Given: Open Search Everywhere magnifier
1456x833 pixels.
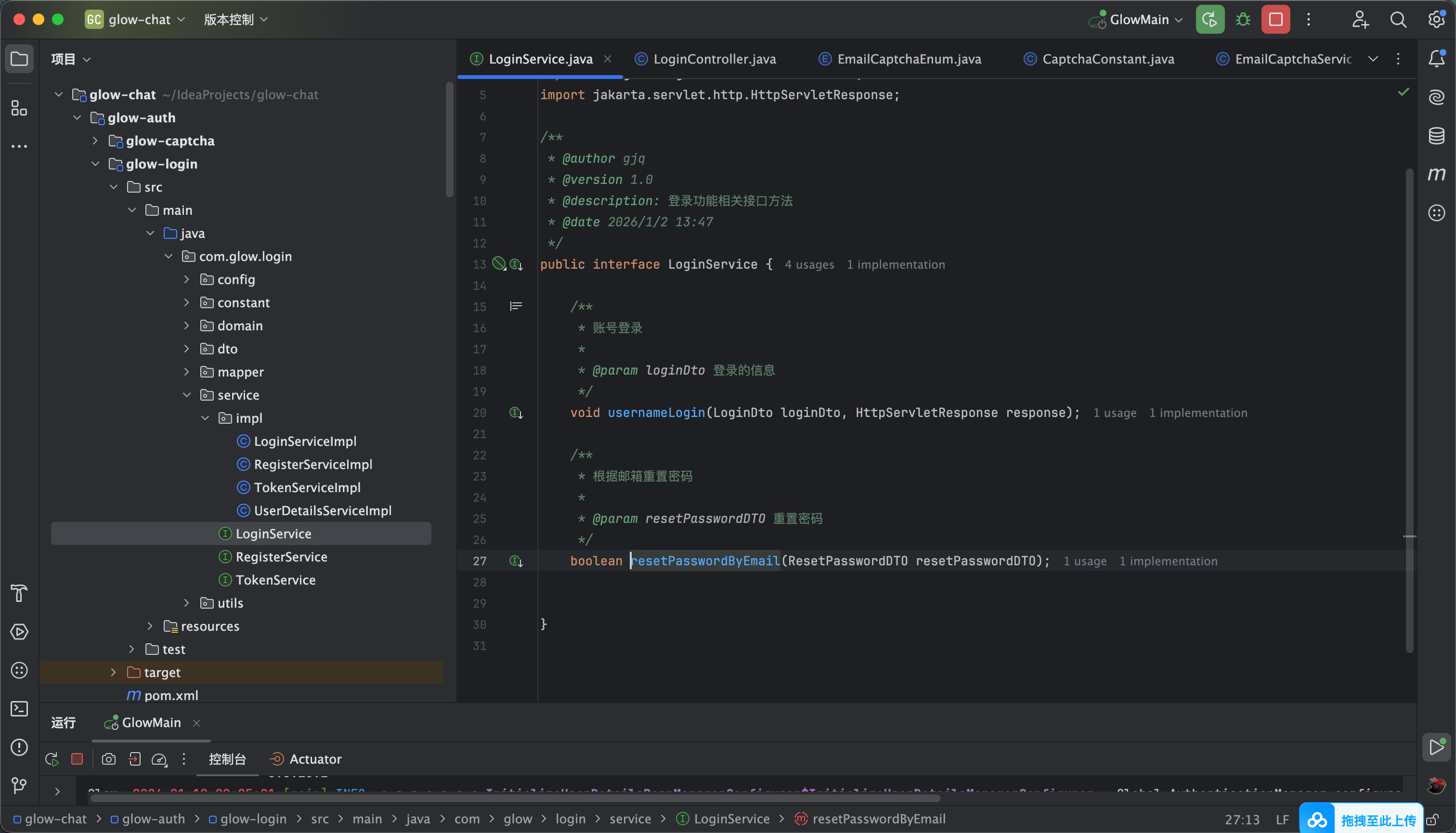Looking at the screenshot, I should (1398, 19).
